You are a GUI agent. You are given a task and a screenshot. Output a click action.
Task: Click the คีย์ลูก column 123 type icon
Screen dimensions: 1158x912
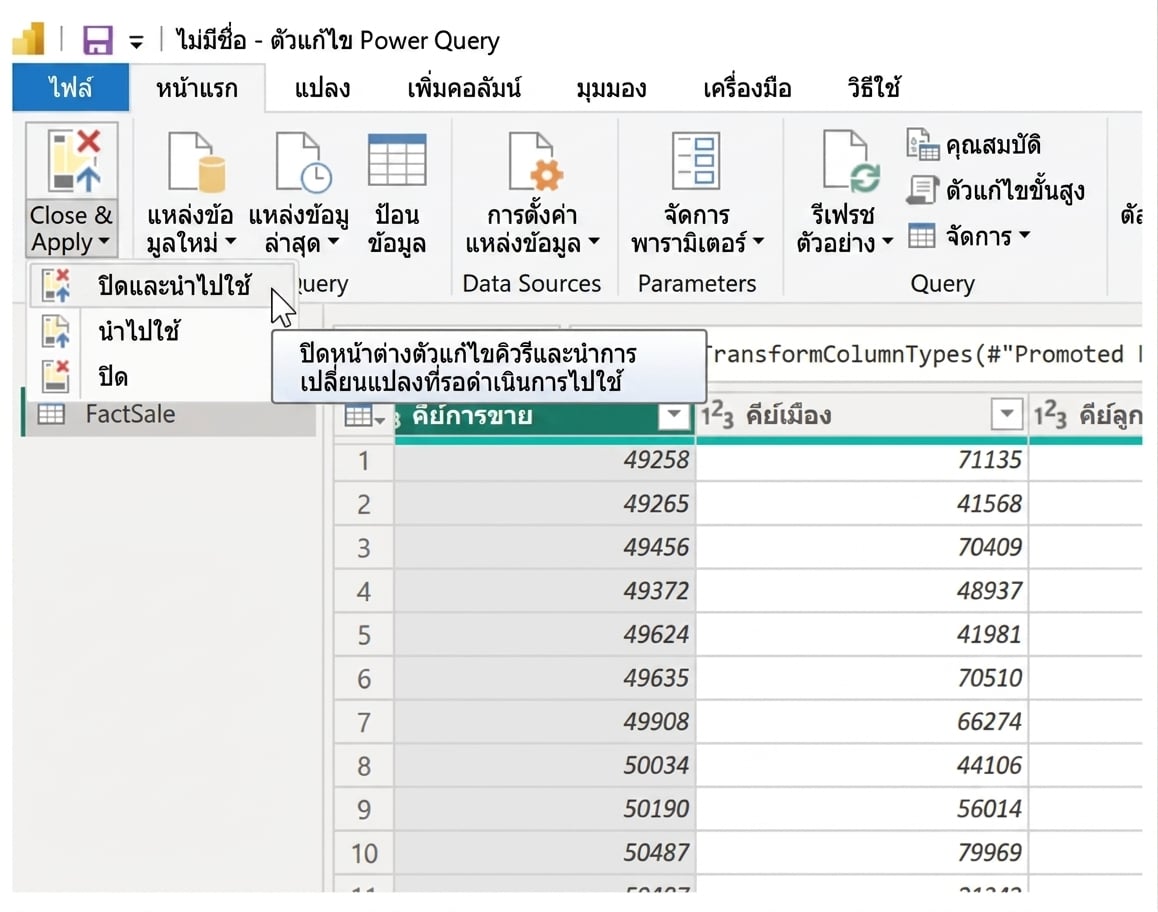(x=1049, y=416)
